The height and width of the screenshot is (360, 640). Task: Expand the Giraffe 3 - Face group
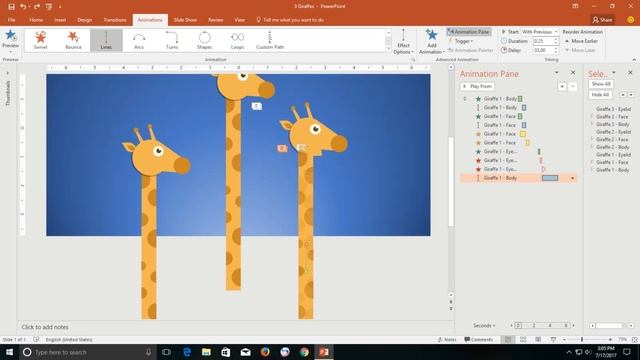592,117
